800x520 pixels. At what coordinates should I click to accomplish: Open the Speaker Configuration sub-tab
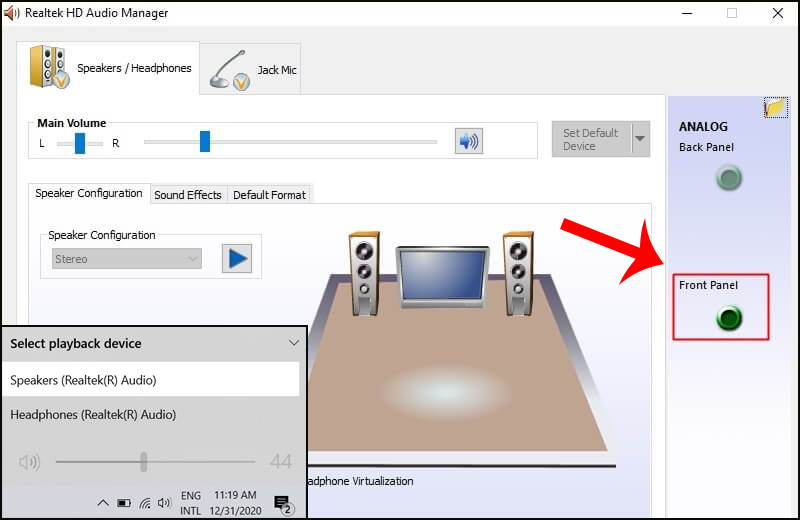click(89, 193)
